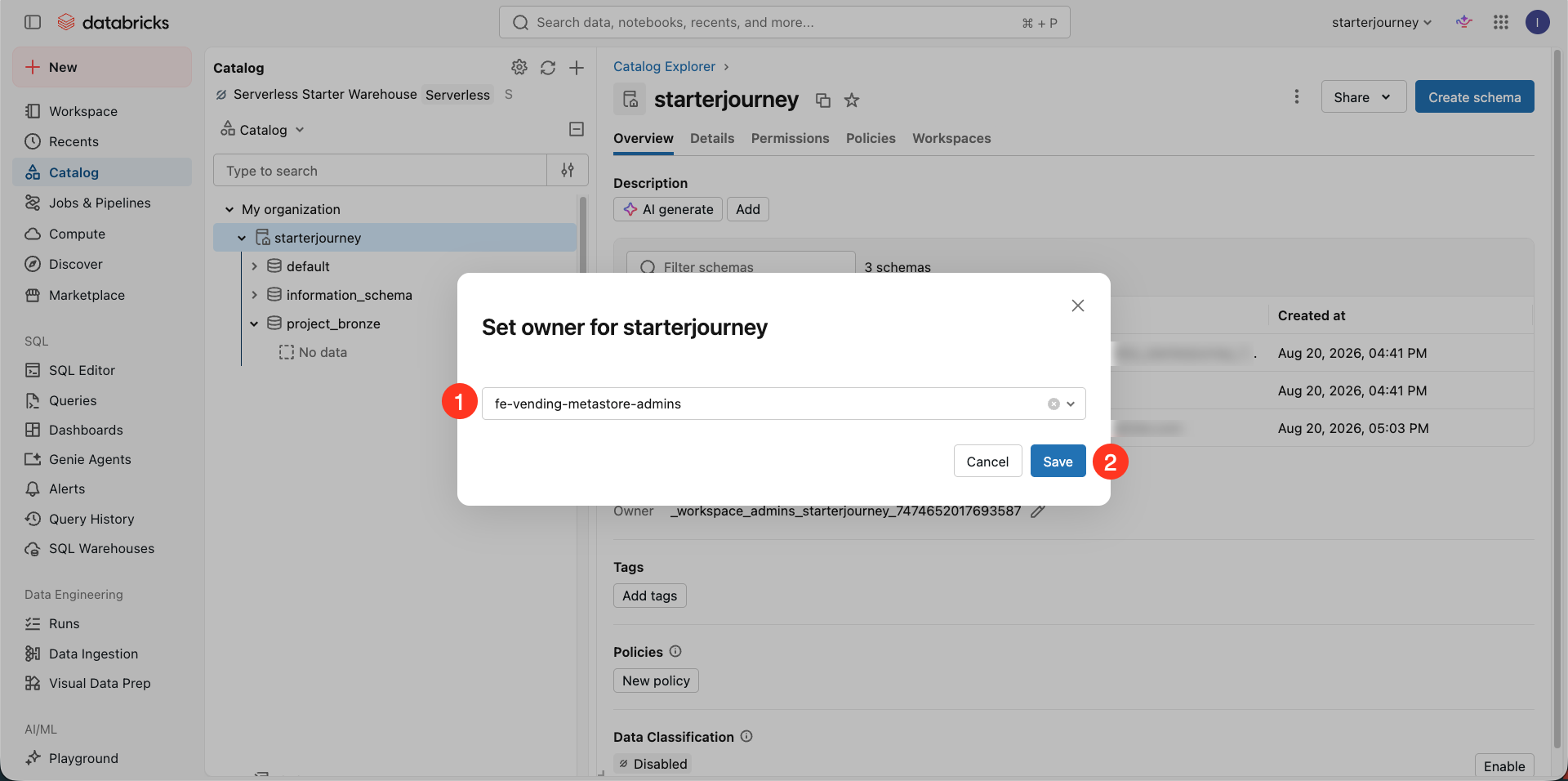Refresh the Catalog tree

[x=548, y=68]
